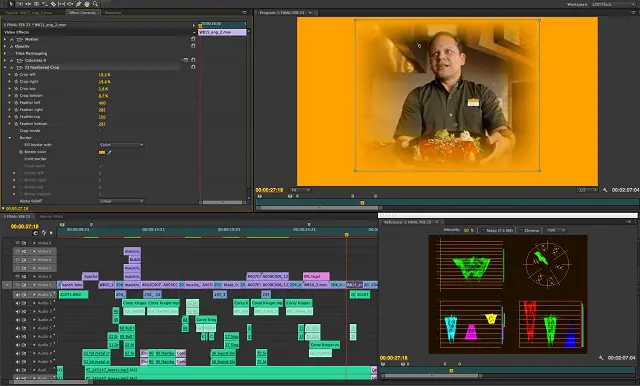Screen dimensions: 640x386
Task: Select the Zoom magnifier tool
Action: click(x=96, y=4)
